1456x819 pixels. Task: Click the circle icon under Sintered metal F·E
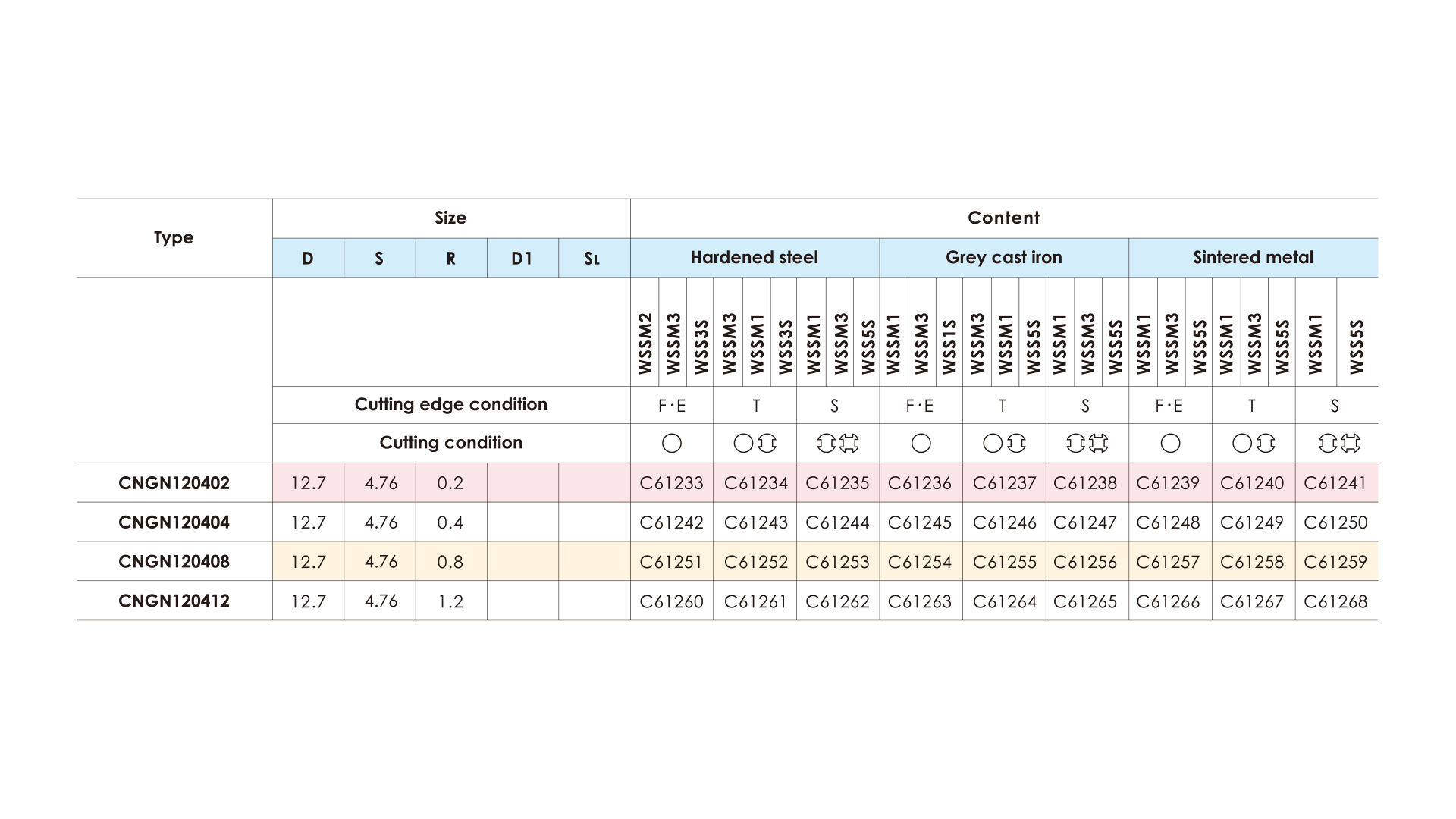click(1170, 444)
